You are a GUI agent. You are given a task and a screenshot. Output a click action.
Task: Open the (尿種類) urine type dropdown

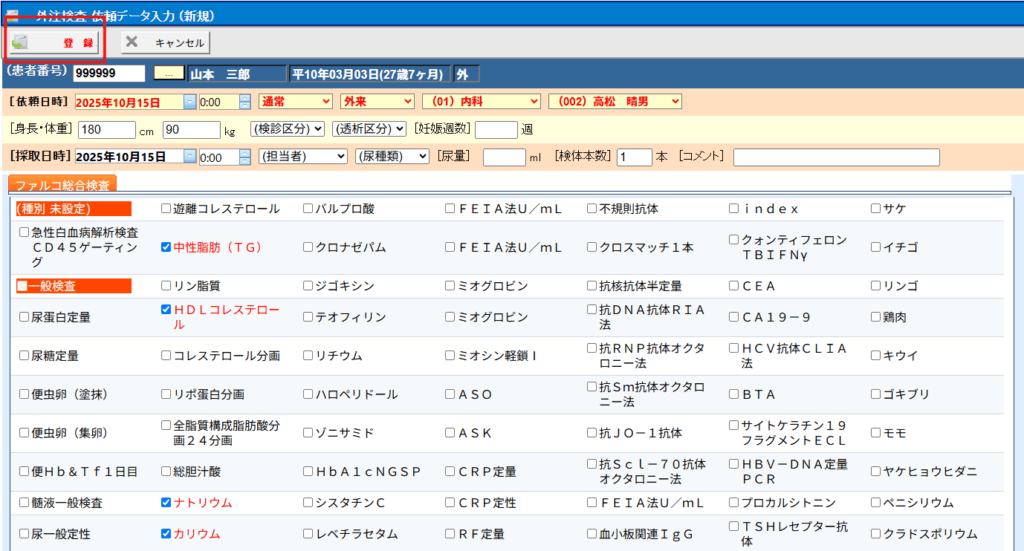pyautogui.click(x=392, y=157)
